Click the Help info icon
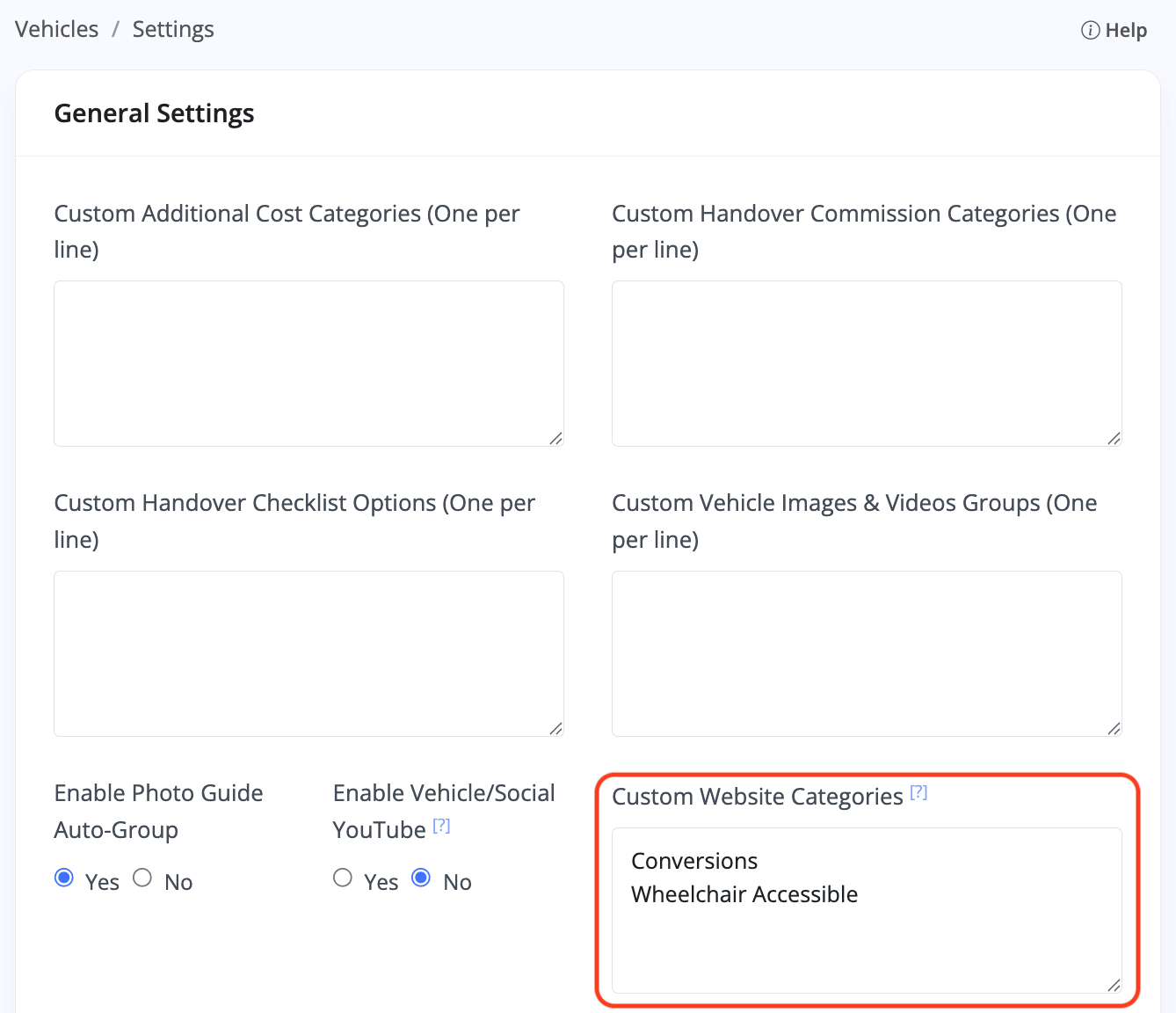Image resolution: width=1176 pixels, height=1013 pixels. tap(1090, 31)
